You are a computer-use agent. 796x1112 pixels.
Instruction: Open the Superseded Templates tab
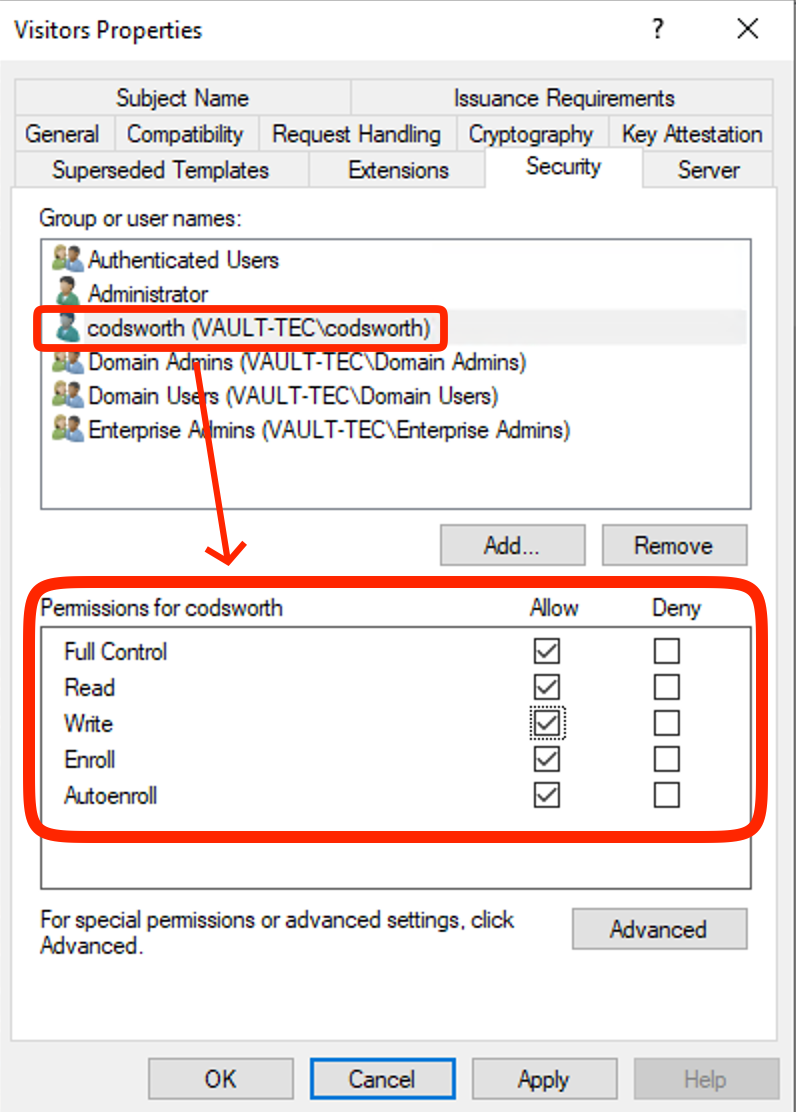click(x=160, y=170)
